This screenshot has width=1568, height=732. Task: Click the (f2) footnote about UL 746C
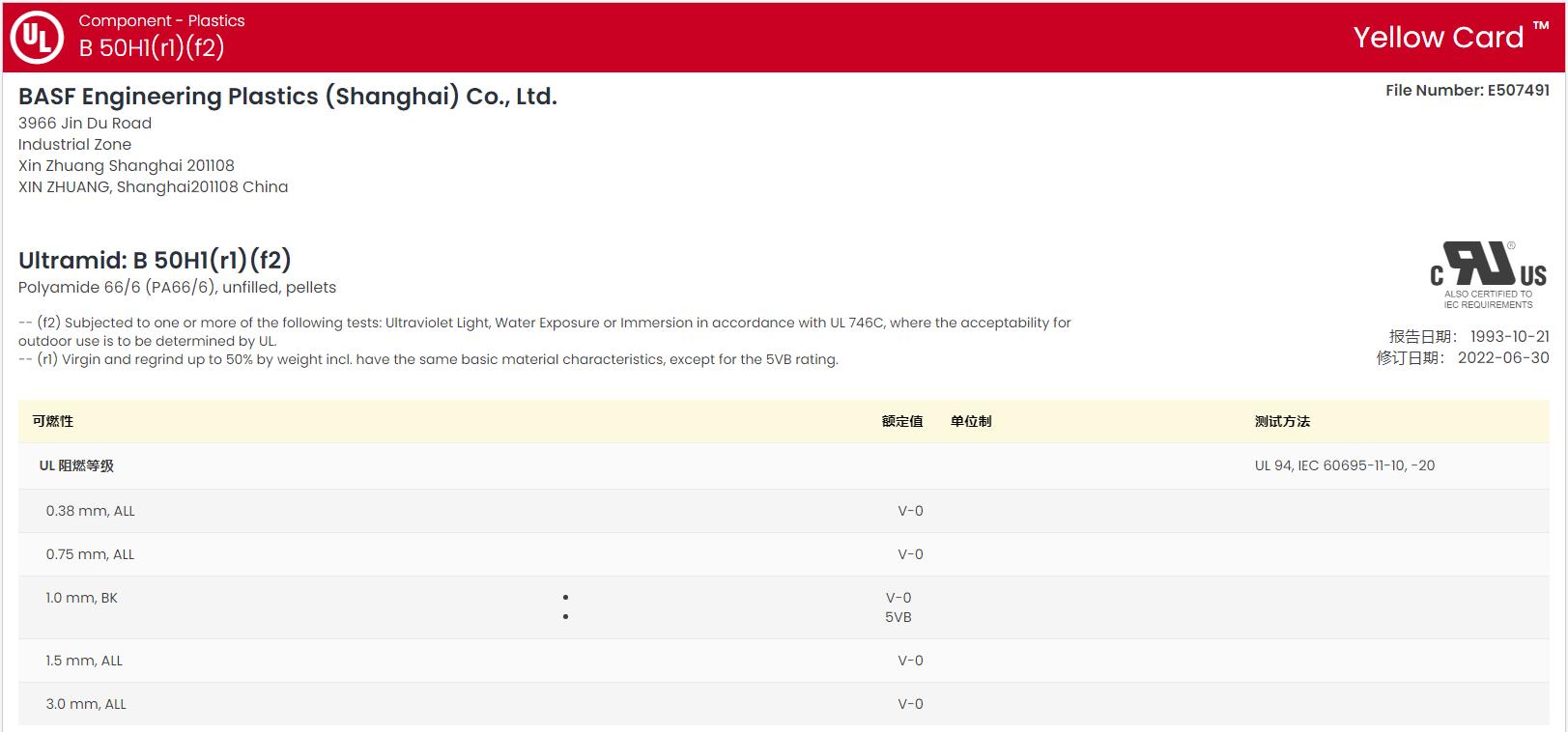click(545, 331)
